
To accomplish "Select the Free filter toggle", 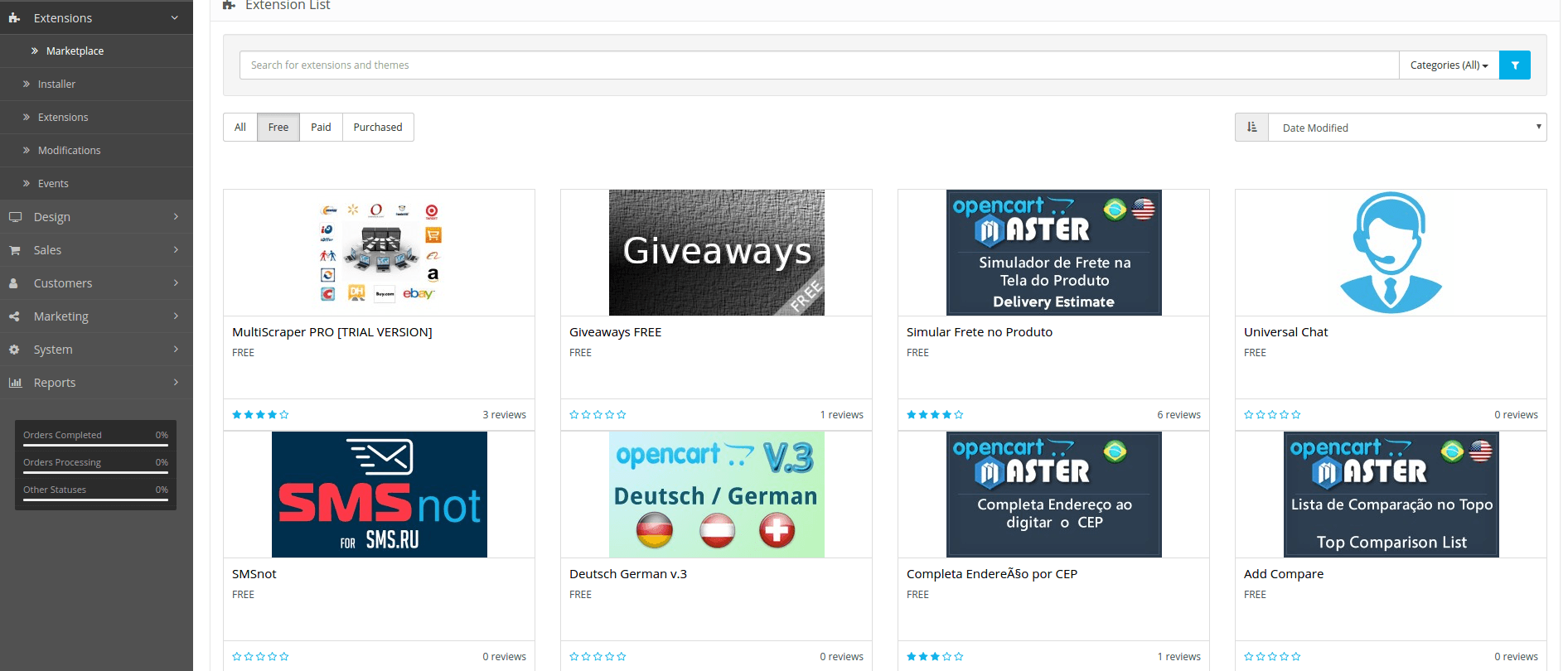I will click(278, 128).
